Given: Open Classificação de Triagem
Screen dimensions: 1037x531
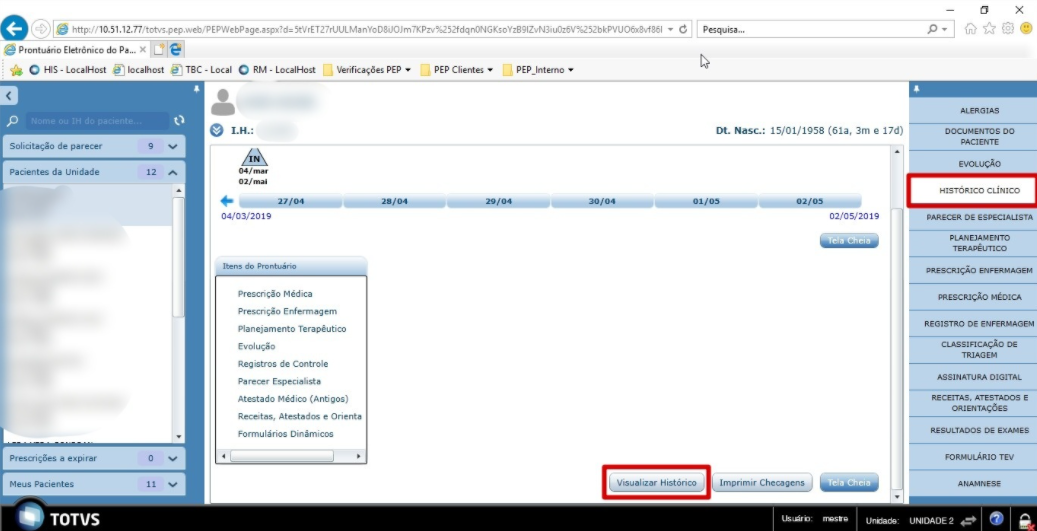Looking at the screenshot, I should pyautogui.click(x=979, y=350).
